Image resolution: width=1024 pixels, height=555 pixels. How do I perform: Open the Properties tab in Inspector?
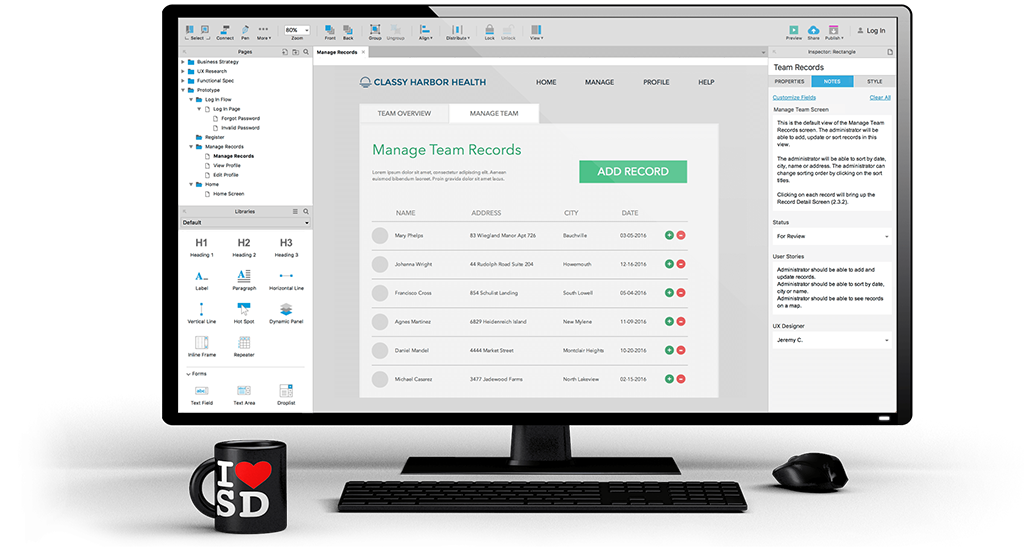tap(790, 82)
